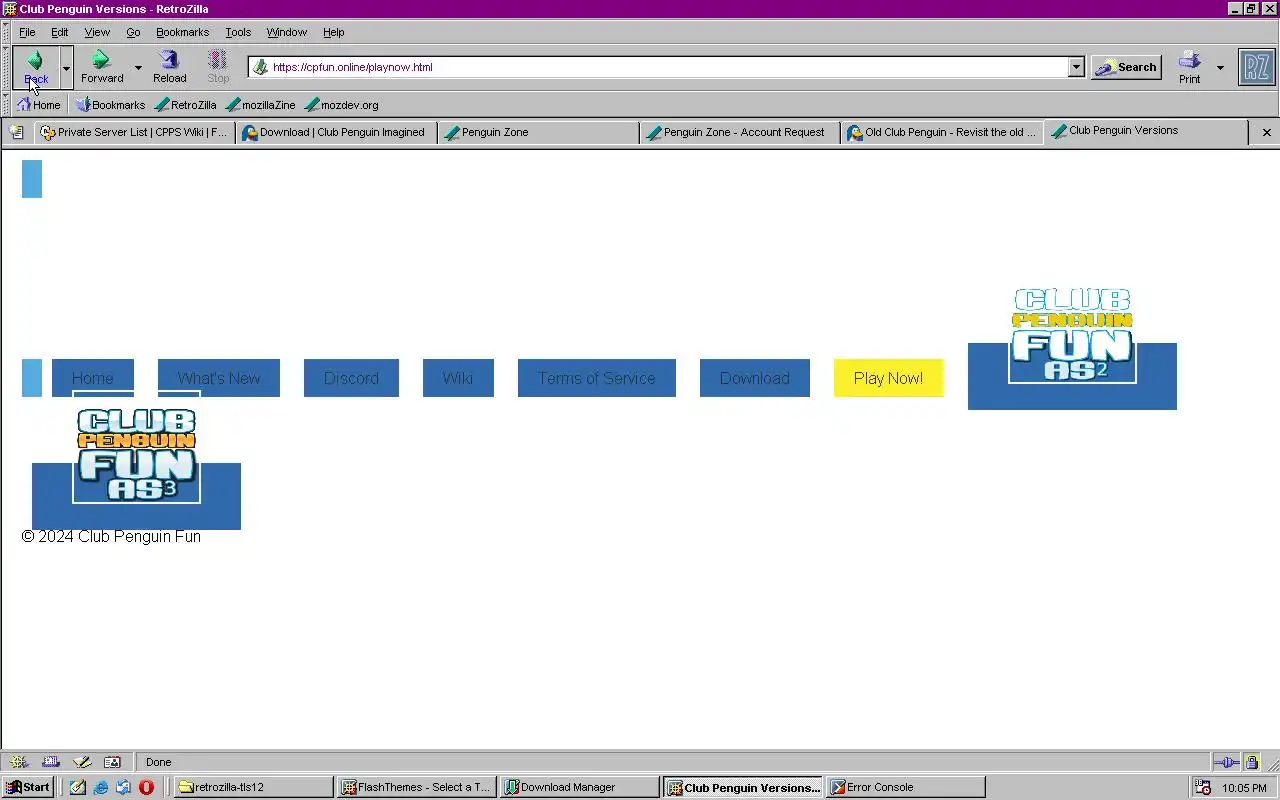The image size is (1280, 800).
Task: Switch to the Old Club Penguin tab
Action: [x=942, y=132]
